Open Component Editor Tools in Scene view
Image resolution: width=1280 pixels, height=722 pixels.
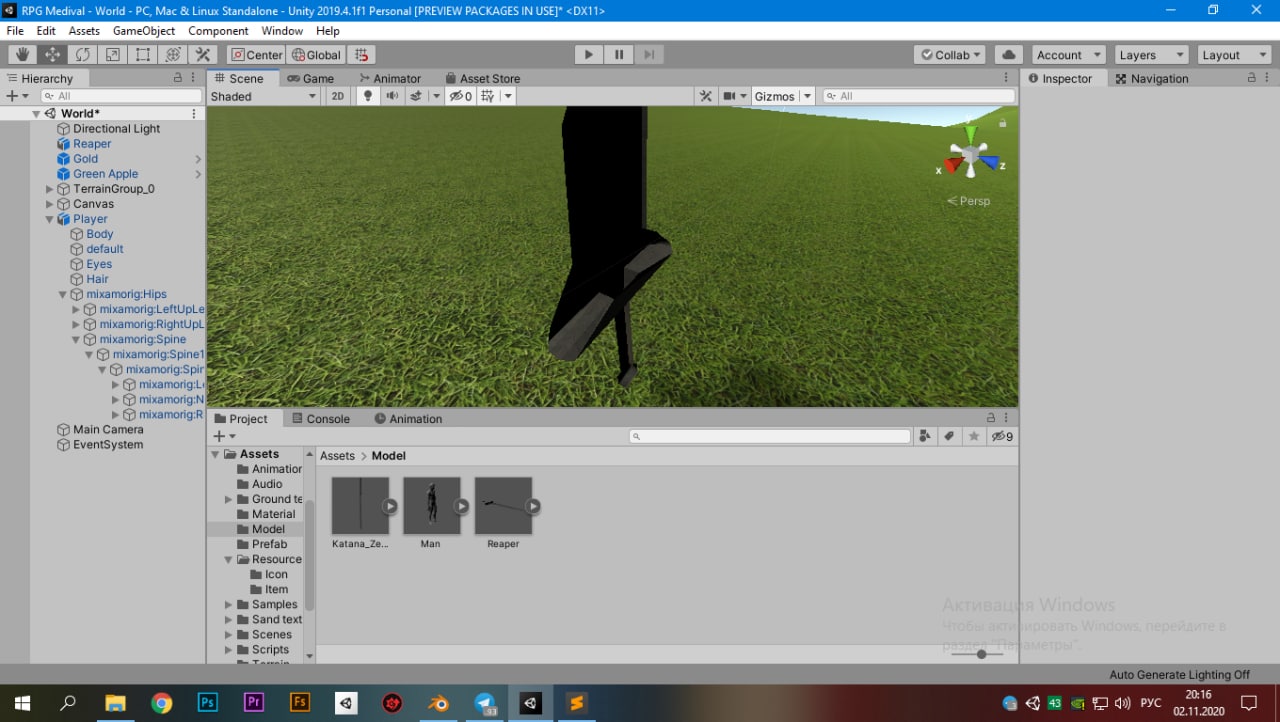pos(706,96)
